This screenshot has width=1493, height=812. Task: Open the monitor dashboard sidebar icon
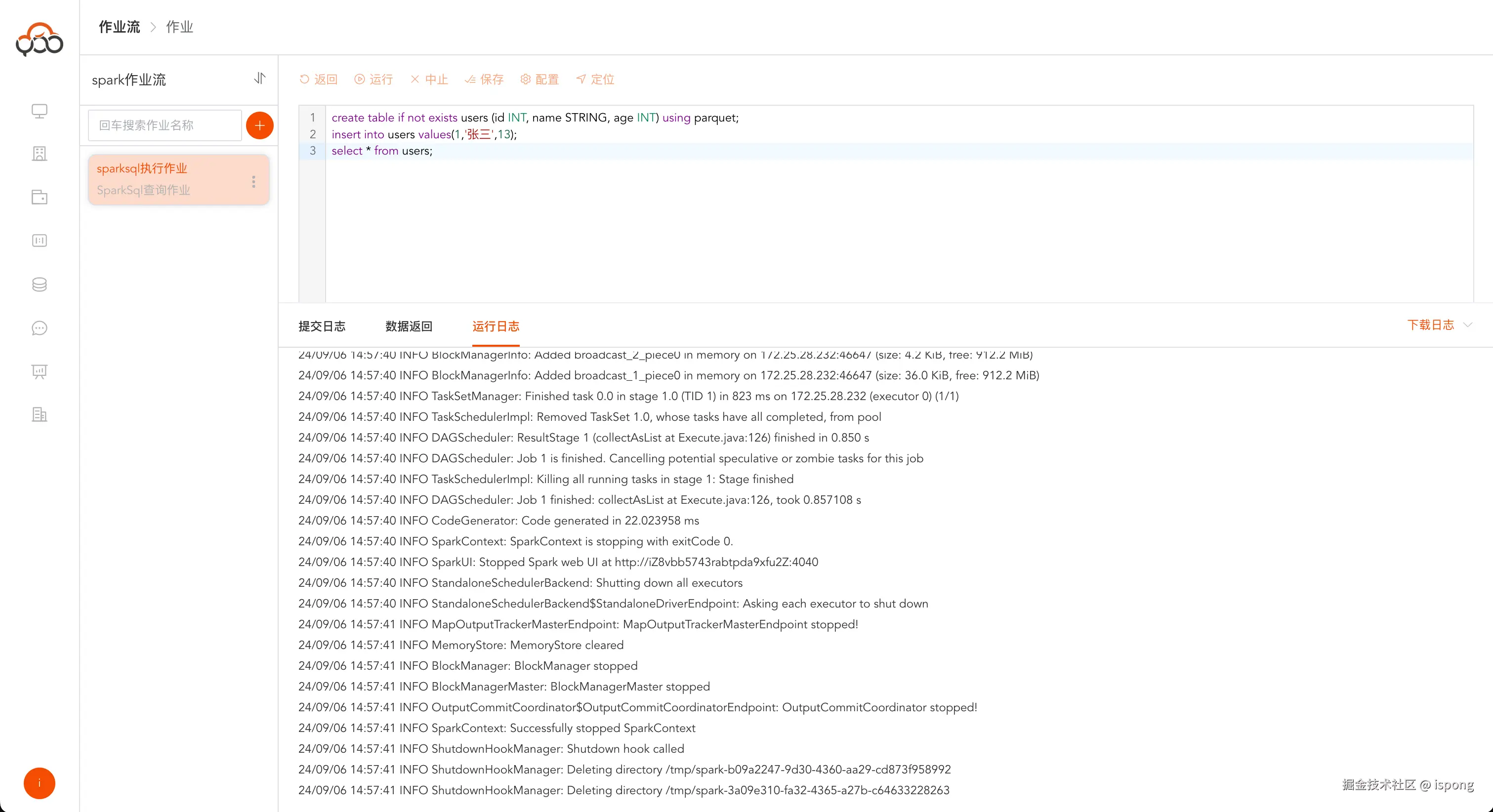point(40,111)
